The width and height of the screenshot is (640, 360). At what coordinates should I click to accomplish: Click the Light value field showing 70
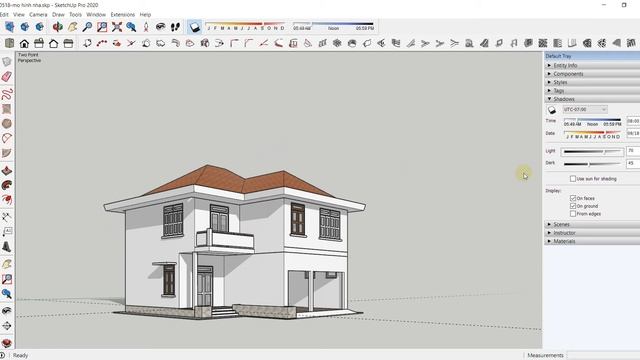633,151
